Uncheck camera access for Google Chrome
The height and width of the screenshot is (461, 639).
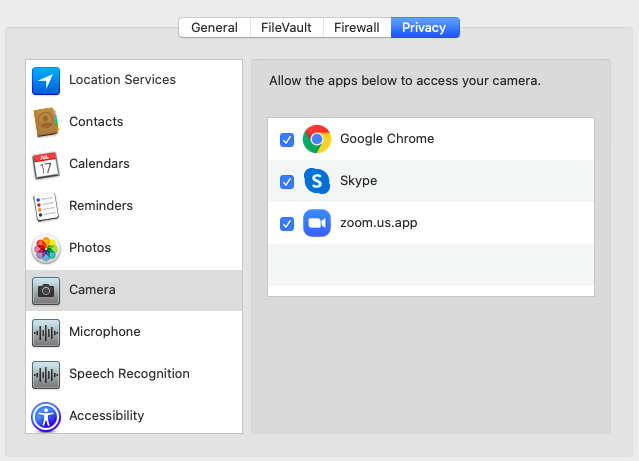coord(287,140)
